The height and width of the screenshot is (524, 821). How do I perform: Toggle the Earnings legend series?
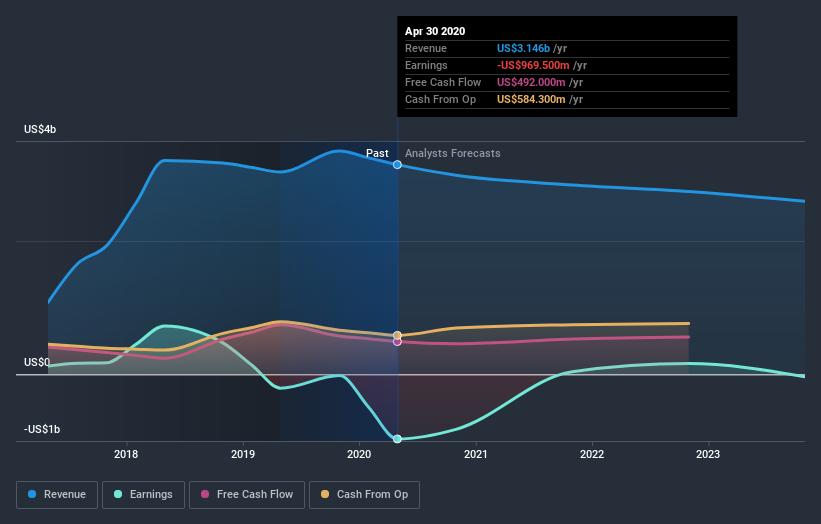tap(143, 495)
